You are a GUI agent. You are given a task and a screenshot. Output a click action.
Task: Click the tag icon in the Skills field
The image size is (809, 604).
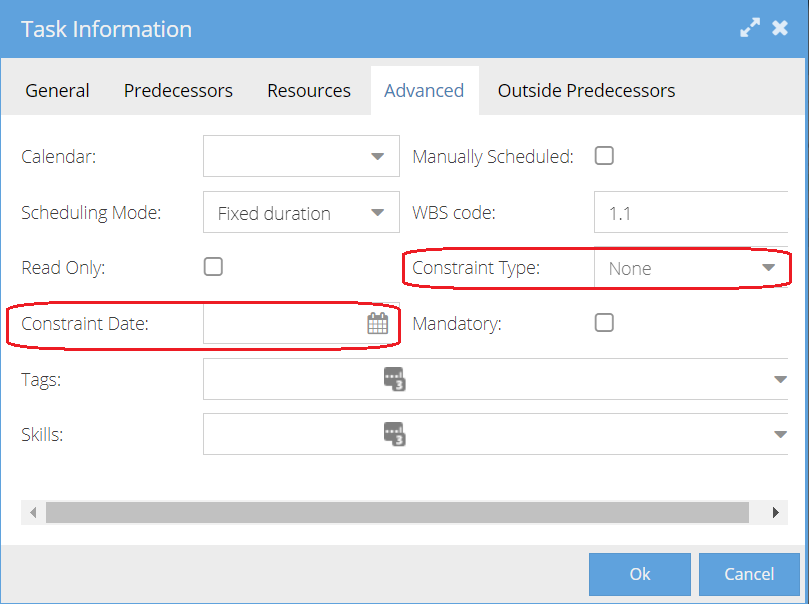(394, 434)
